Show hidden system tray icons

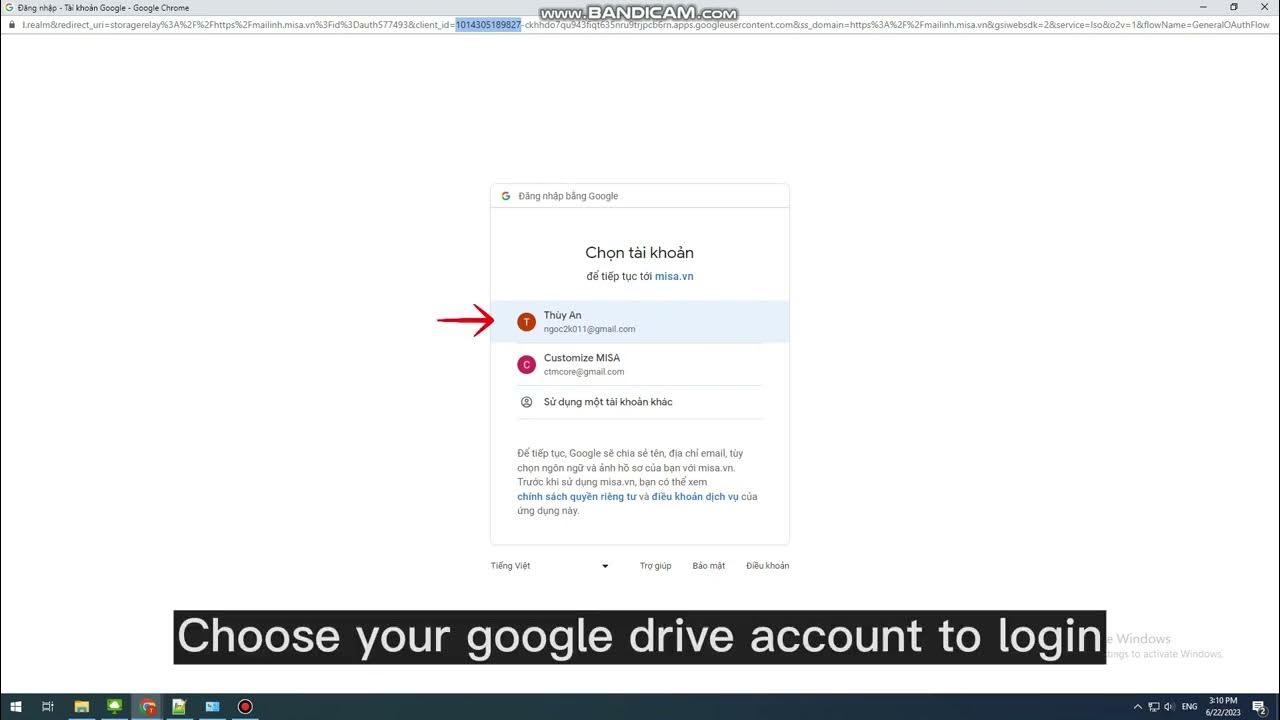(x=1137, y=707)
